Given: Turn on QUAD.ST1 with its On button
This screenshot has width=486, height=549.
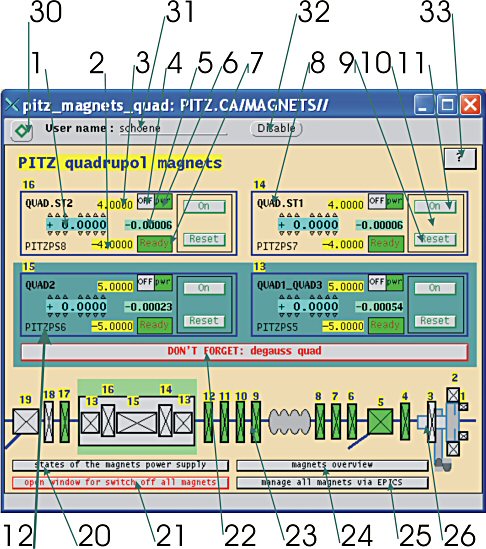Looking at the screenshot, I should point(435,206).
